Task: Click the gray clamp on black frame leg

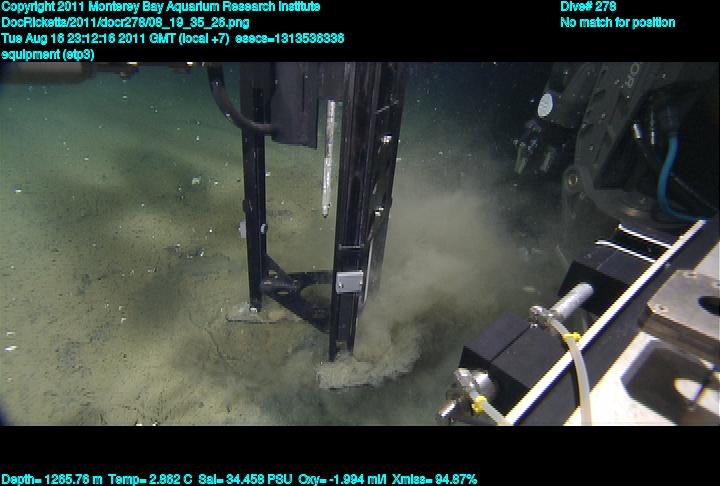Action: coord(348,282)
